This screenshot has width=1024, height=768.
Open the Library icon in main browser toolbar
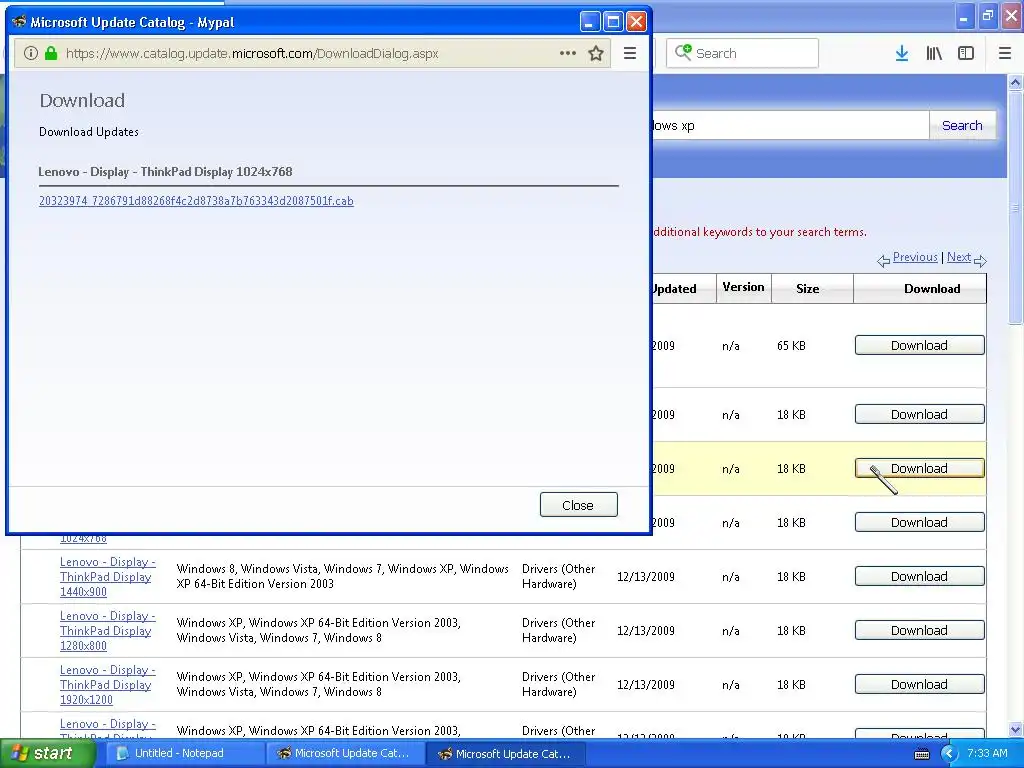[x=934, y=54]
